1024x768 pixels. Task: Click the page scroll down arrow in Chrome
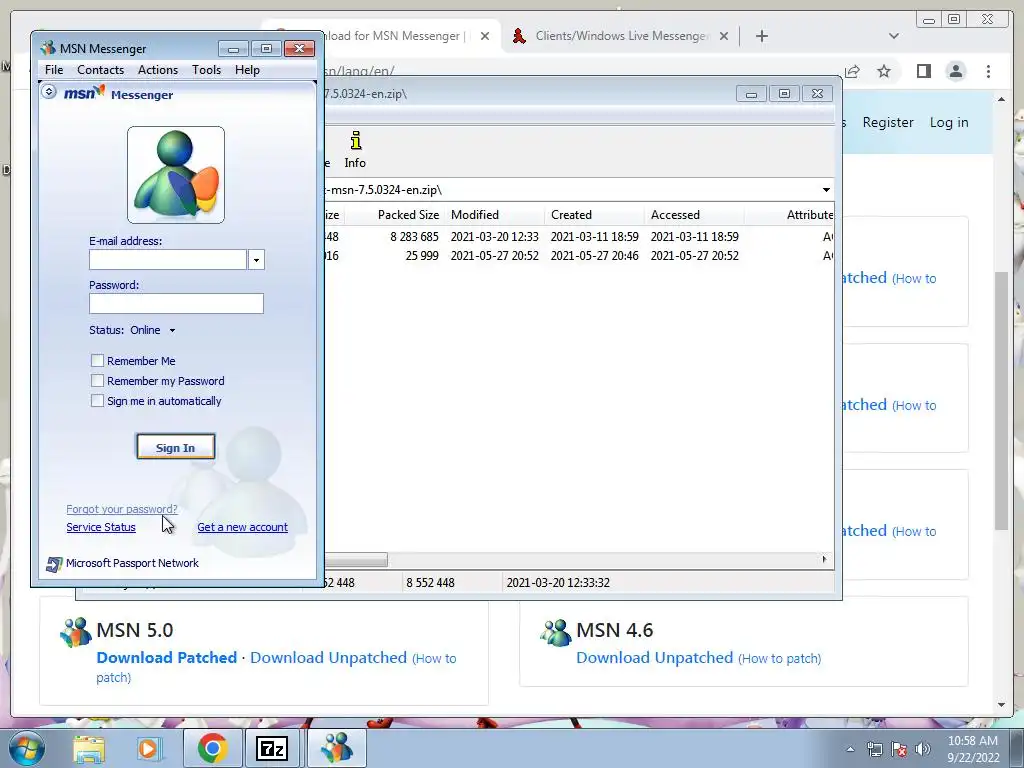1002,705
